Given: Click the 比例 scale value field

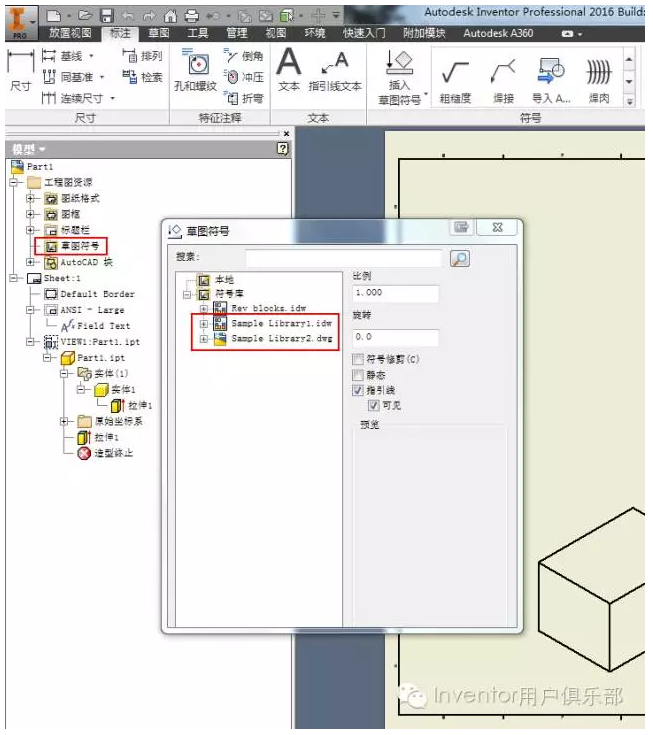Looking at the screenshot, I should [396, 294].
